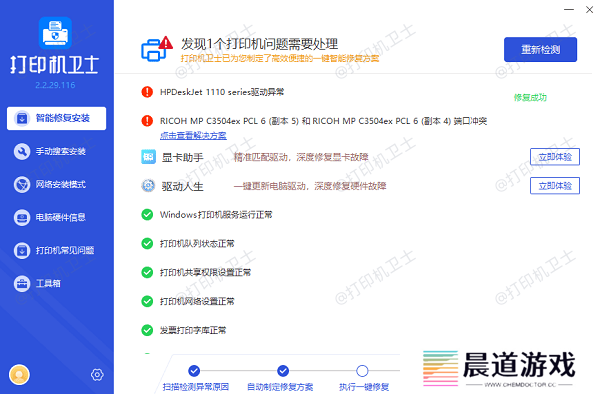Open the 点击查看解决方案 link
The image size is (600, 394).
tap(193, 135)
